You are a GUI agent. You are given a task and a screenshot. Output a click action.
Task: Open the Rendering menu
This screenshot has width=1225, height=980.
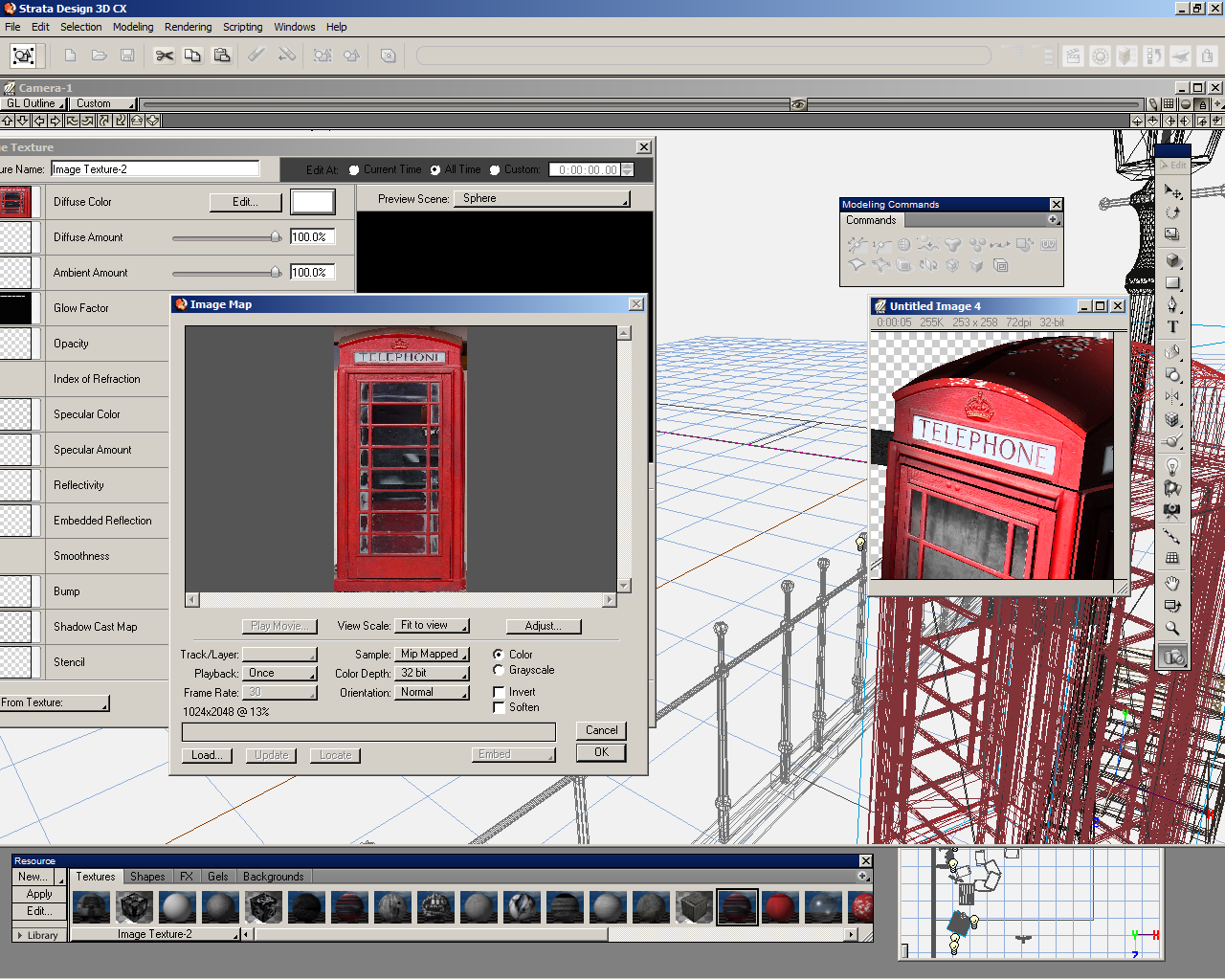click(x=188, y=27)
